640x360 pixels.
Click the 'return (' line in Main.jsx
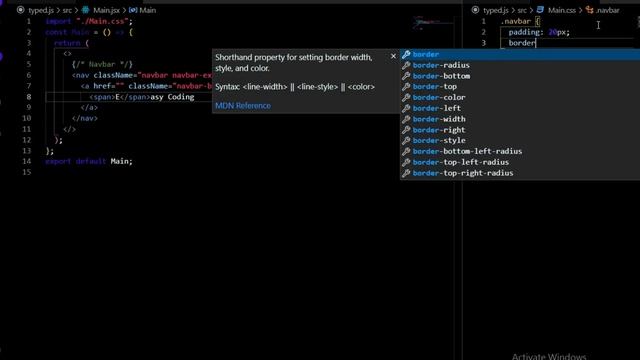pos(71,43)
